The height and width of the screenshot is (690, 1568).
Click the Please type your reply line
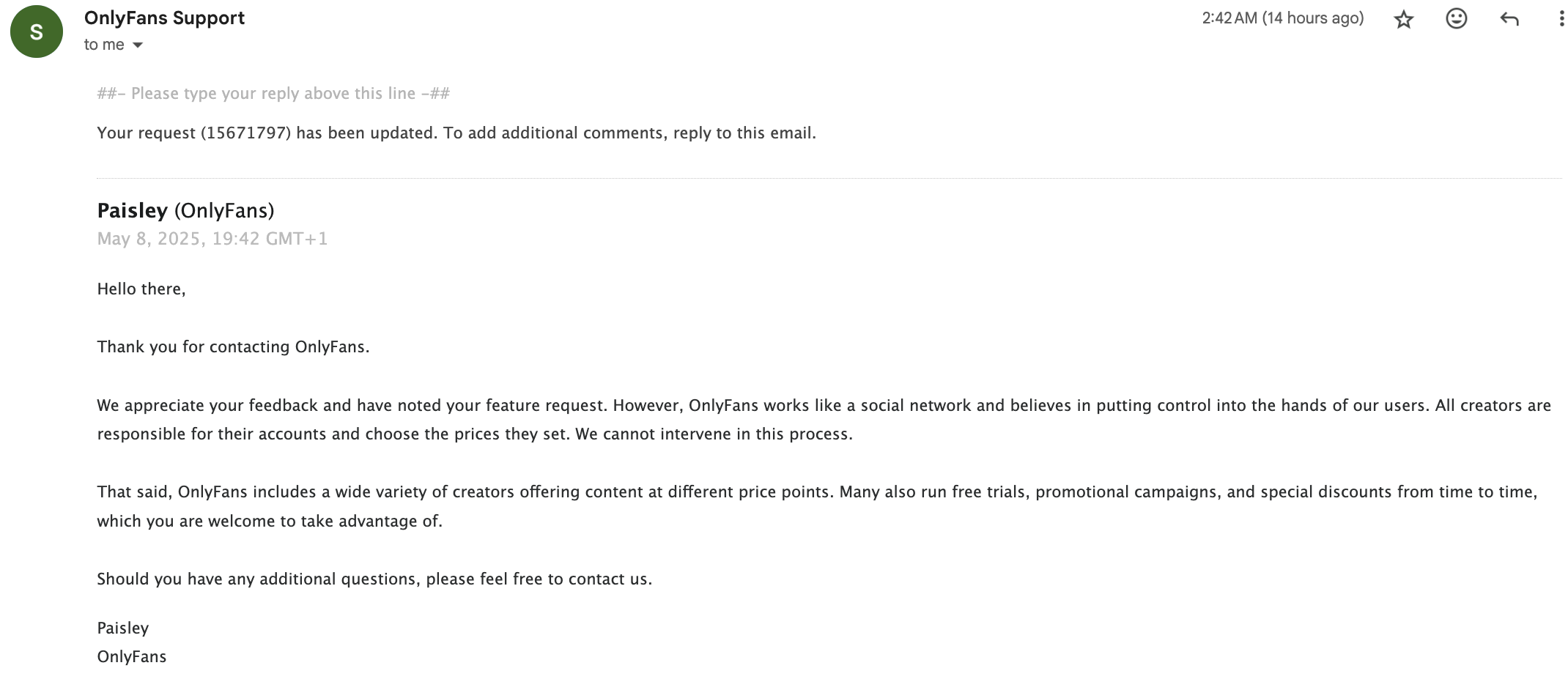pyautogui.click(x=273, y=93)
